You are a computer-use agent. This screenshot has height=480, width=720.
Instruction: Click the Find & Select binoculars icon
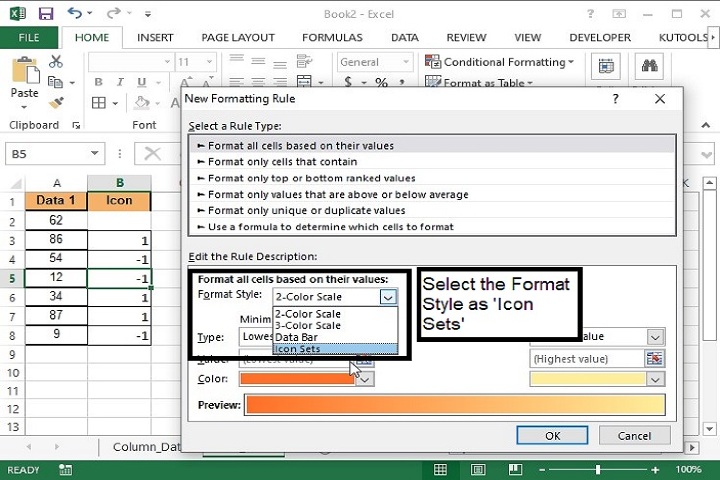[649, 66]
